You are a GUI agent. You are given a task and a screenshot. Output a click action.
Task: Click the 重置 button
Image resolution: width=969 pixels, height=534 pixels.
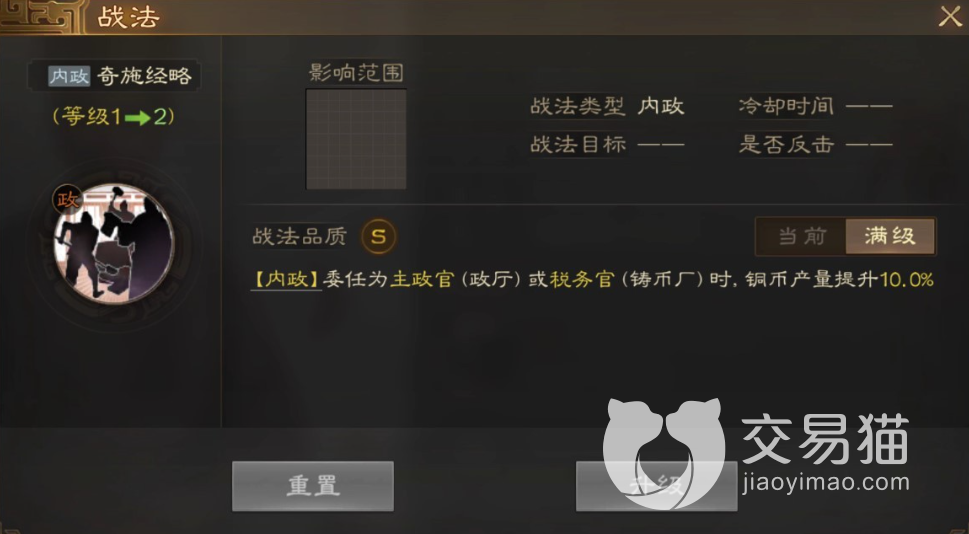tap(313, 486)
